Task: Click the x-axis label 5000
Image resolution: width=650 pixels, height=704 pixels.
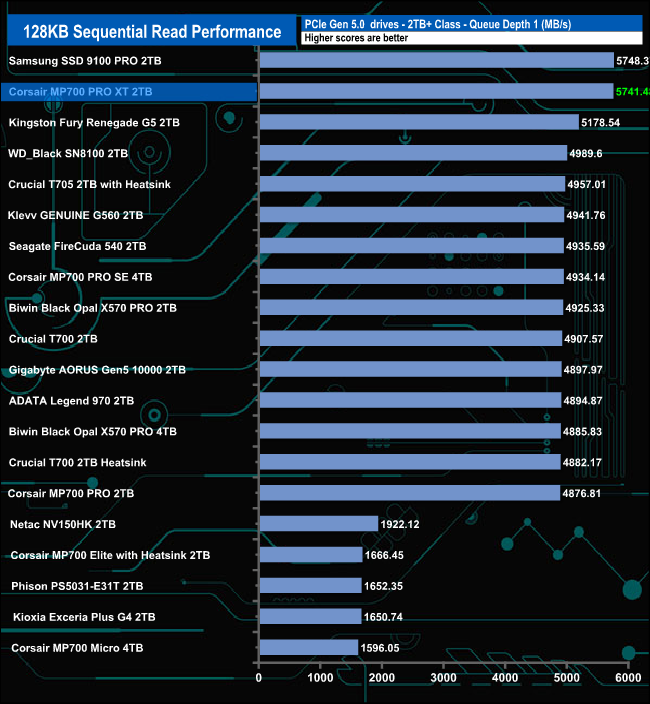Action: [567, 678]
